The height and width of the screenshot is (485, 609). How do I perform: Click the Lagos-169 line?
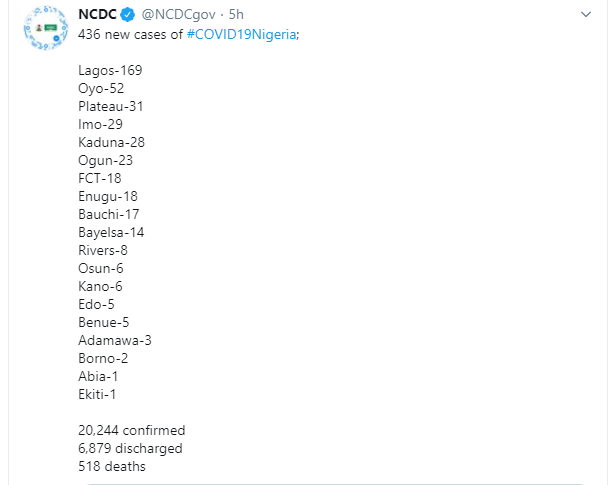[110, 70]
